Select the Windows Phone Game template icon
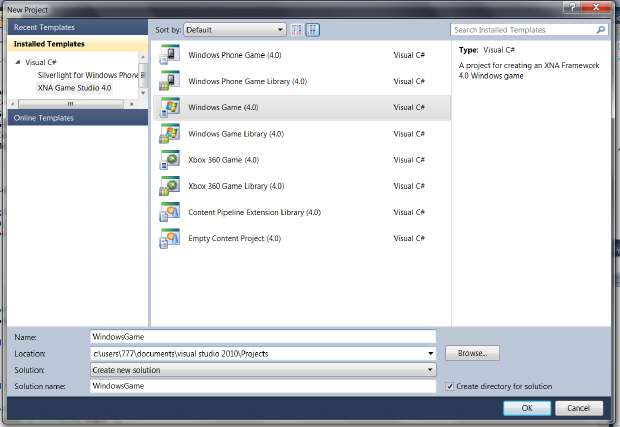 tap(170, 54)
